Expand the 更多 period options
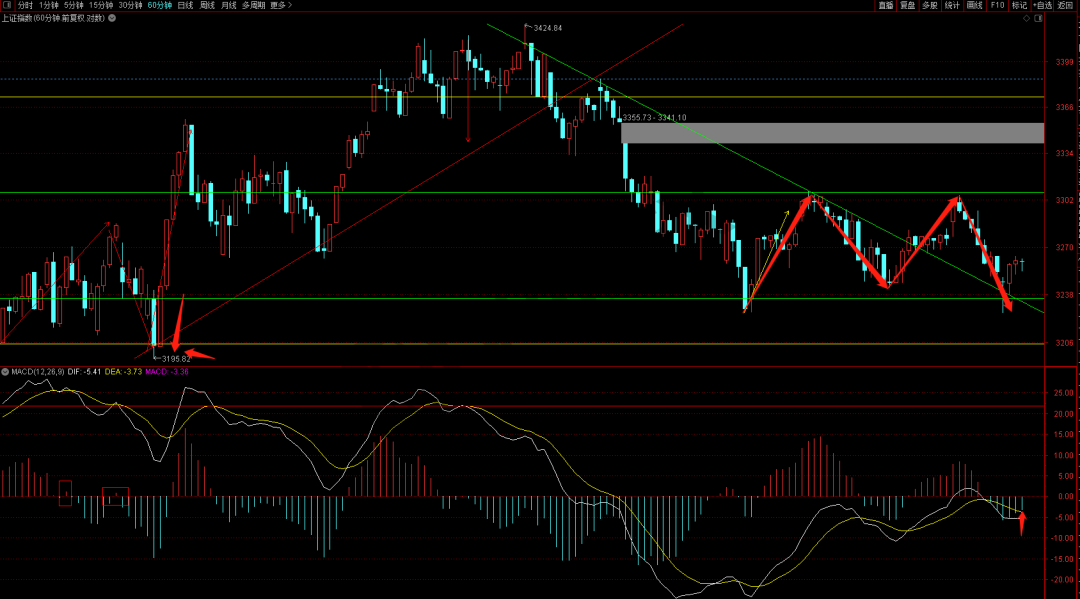This screenshot has width=1080, height=599. [279, 5]
